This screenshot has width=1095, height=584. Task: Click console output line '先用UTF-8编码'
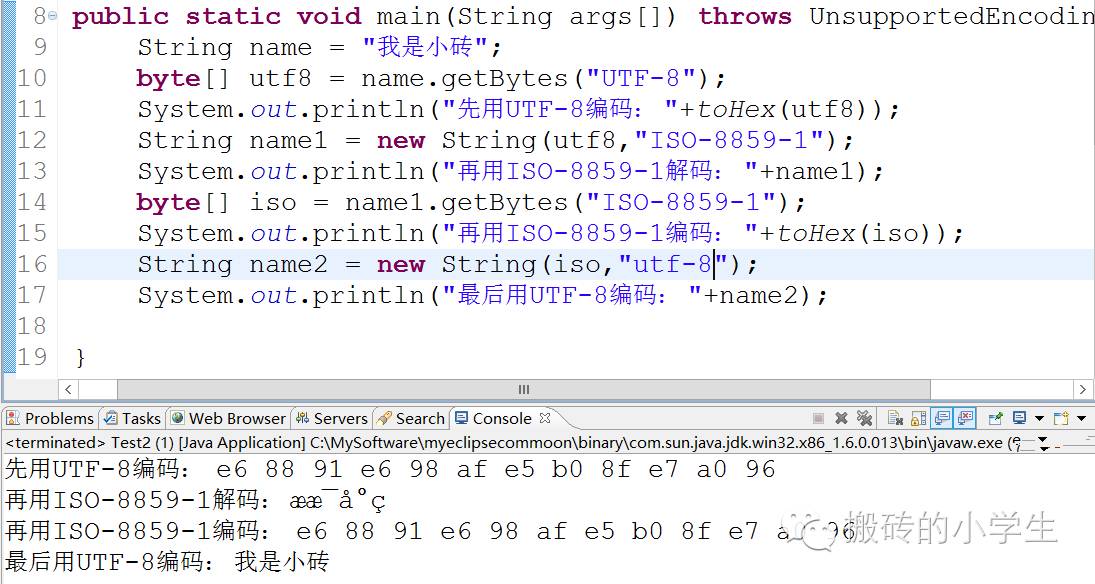click(x=390, y=469)
